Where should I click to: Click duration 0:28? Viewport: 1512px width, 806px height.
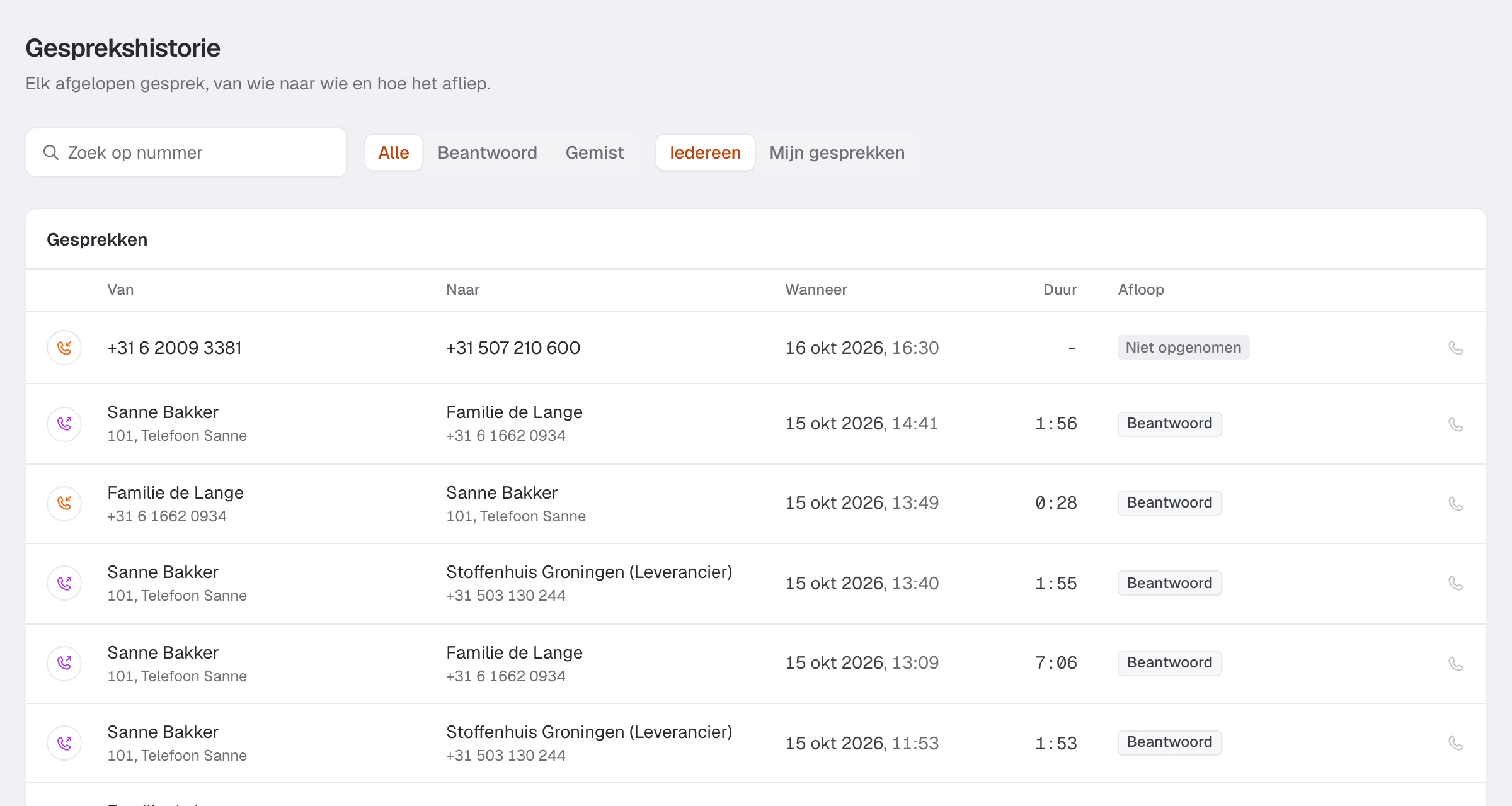click(1056, 503)
